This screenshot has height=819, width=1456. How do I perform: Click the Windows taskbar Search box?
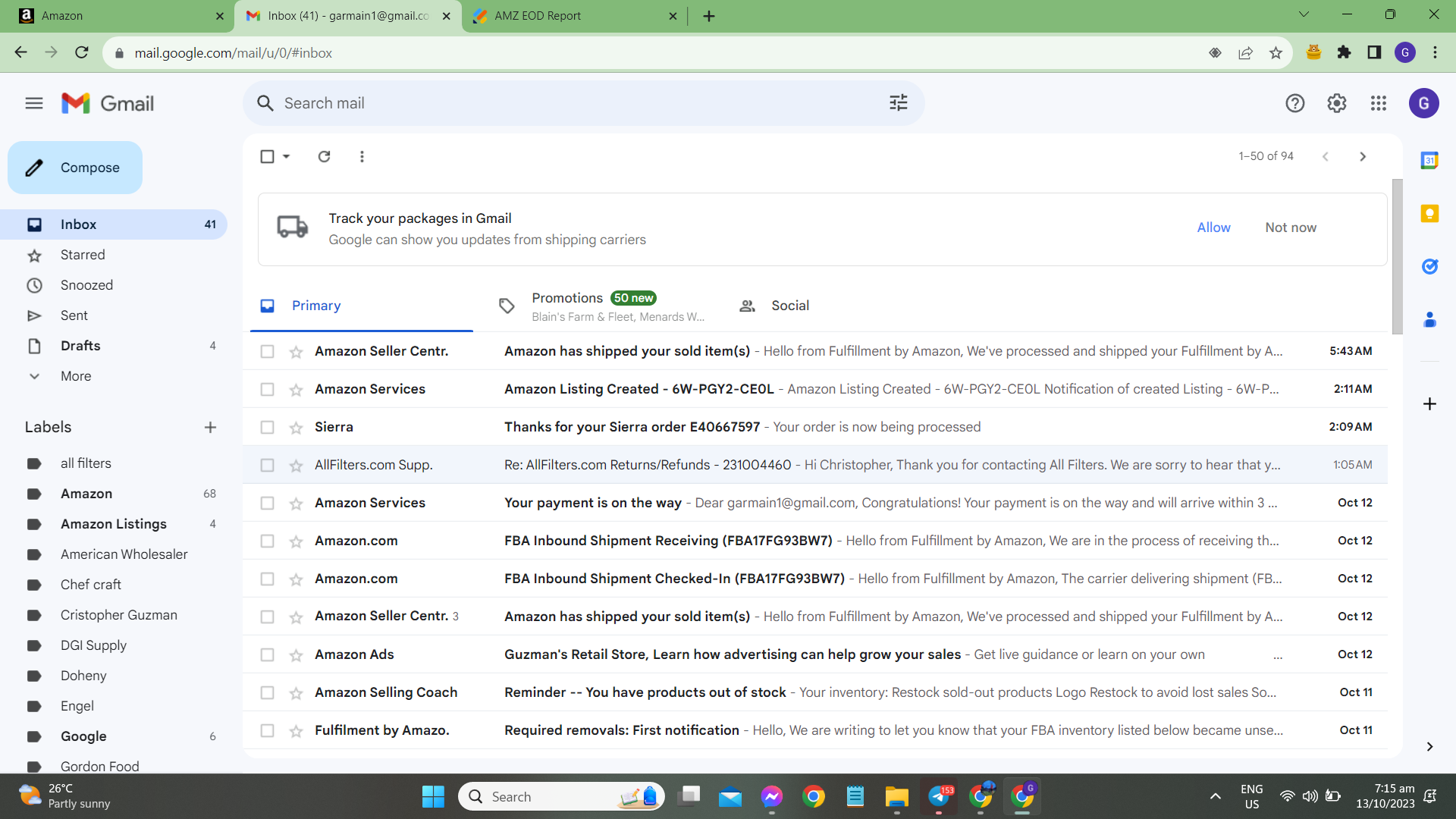pos(561,796)
